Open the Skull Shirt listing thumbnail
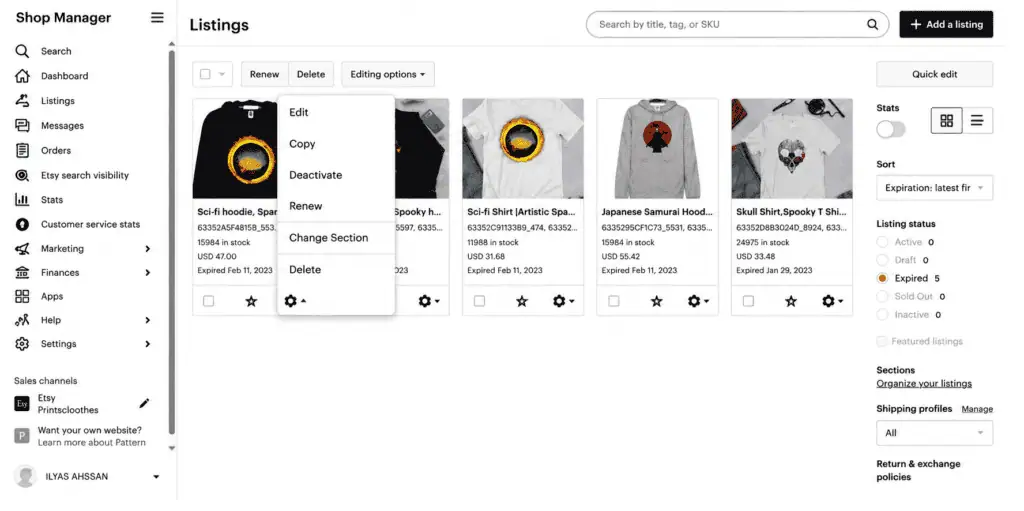The width and height of the screenshot is (1024, 511). [792, 149]
